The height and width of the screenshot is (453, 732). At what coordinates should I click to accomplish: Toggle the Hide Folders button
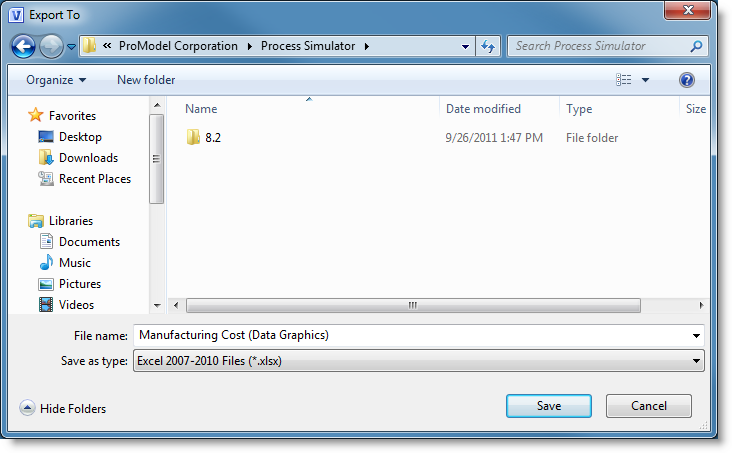click(x=63, y=408)
